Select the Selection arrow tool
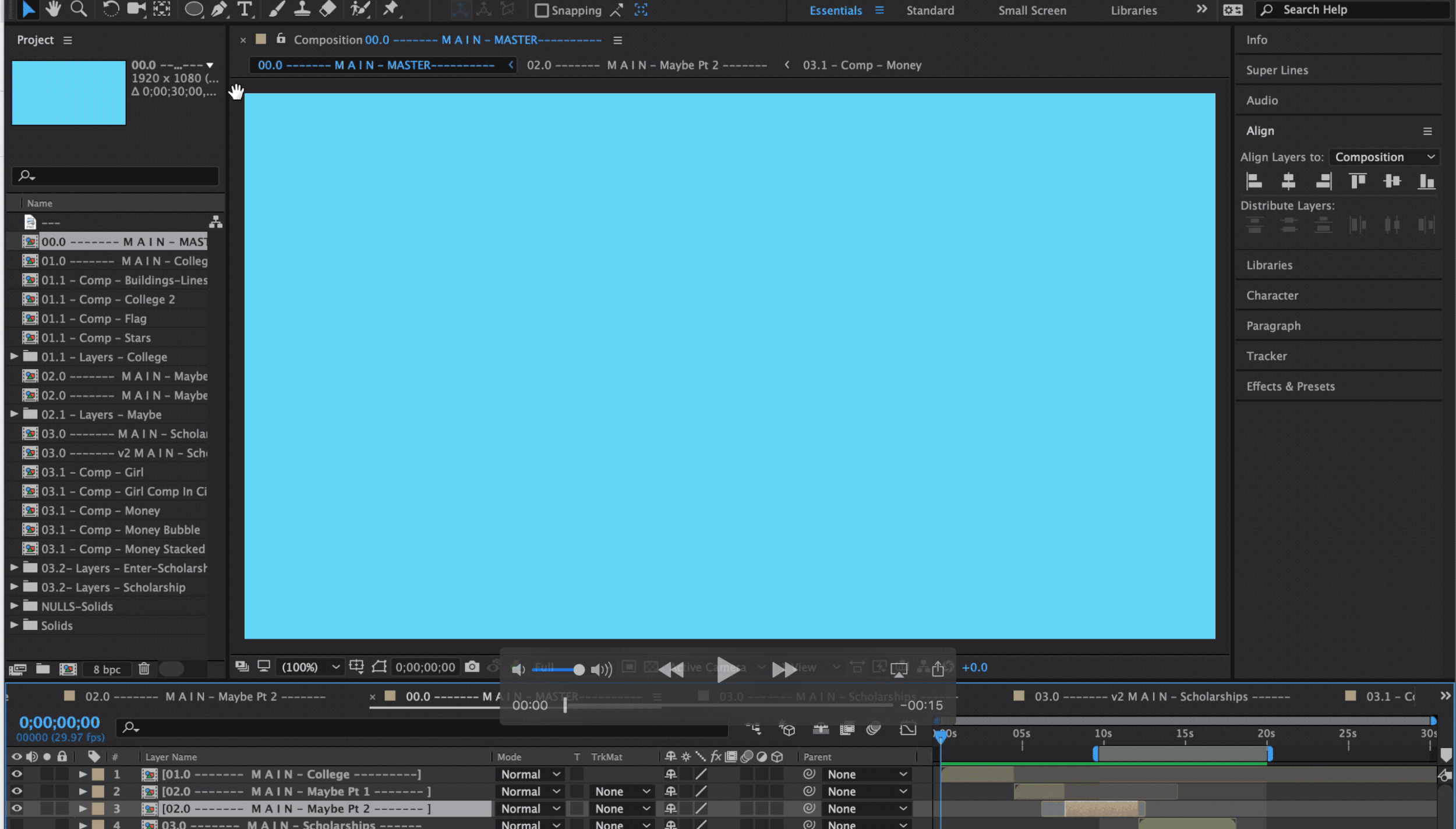1456x829 pixels. point(28,9)
